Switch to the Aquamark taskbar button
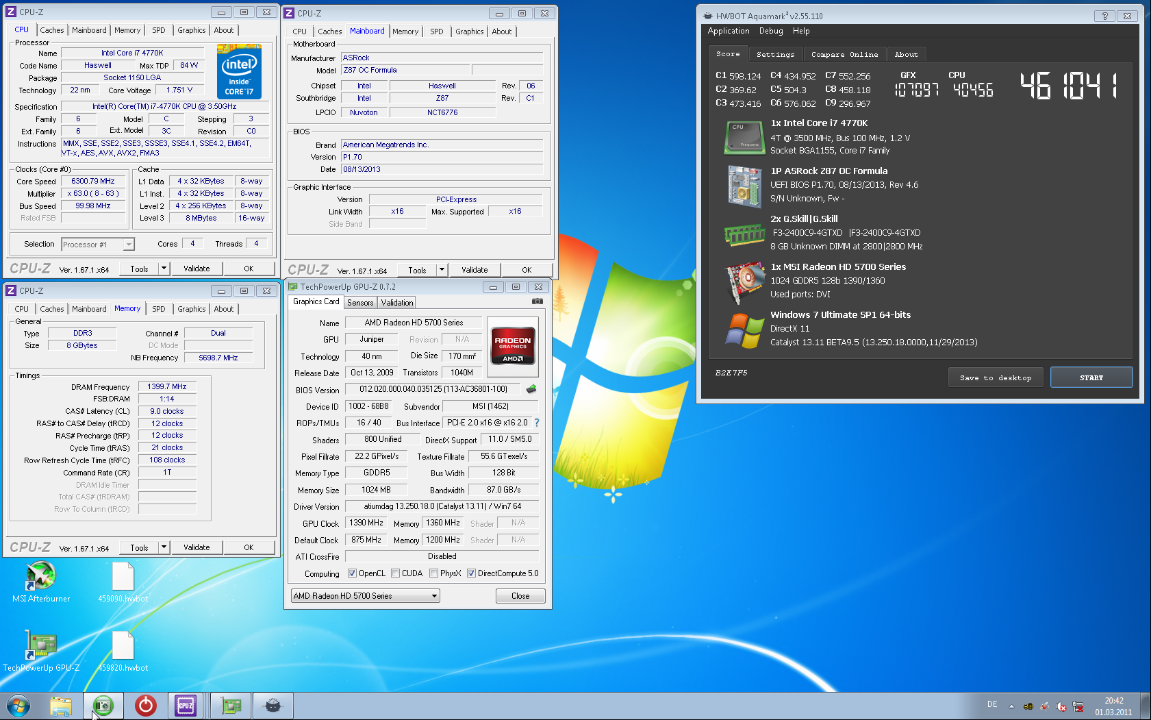The image size is (1151, 720). coord(273,706)
